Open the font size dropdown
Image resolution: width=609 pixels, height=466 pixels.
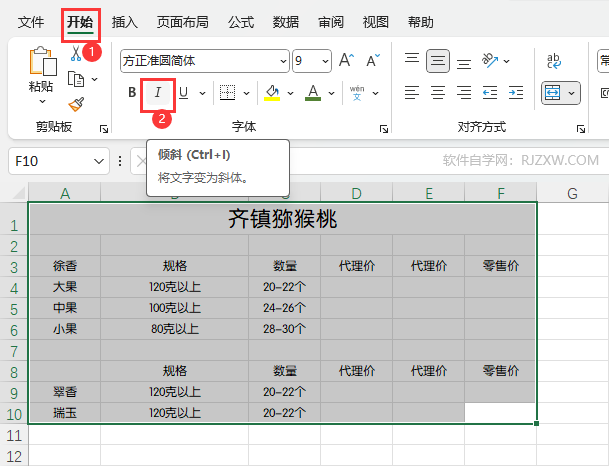tap(325, 61)
